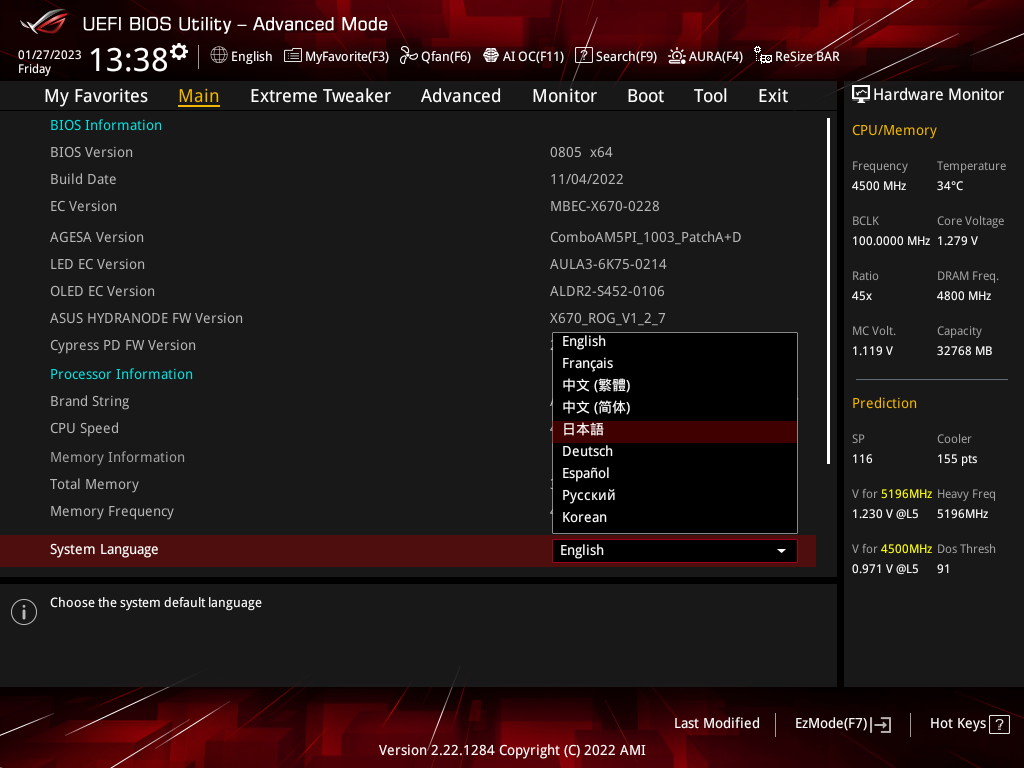Image resolution: width=1024 pixels, height=768 pixels.
Task: Click the Brand String label
Action: click(x=89, y=402)
